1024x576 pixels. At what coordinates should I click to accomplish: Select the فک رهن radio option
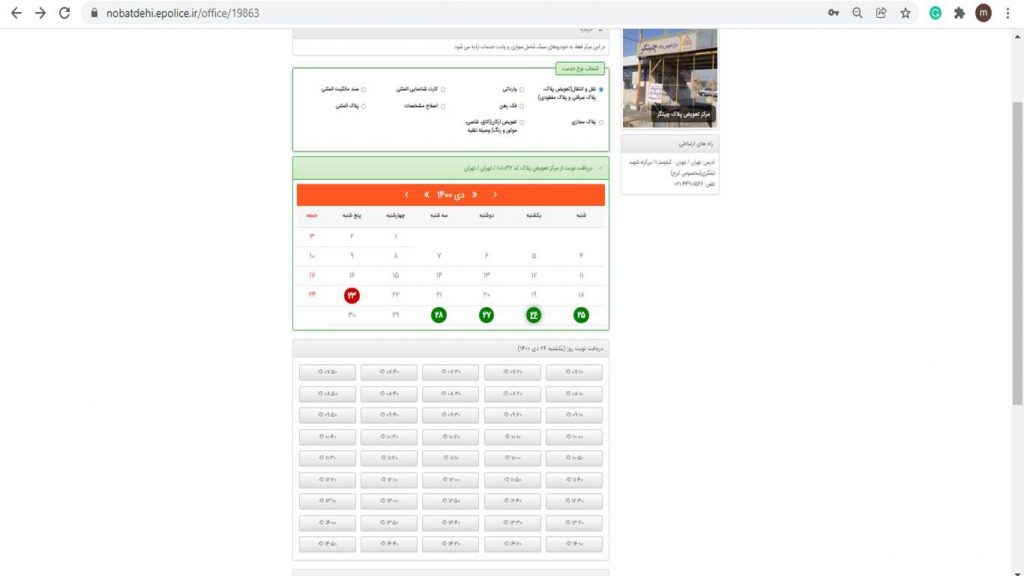[521, 105]
